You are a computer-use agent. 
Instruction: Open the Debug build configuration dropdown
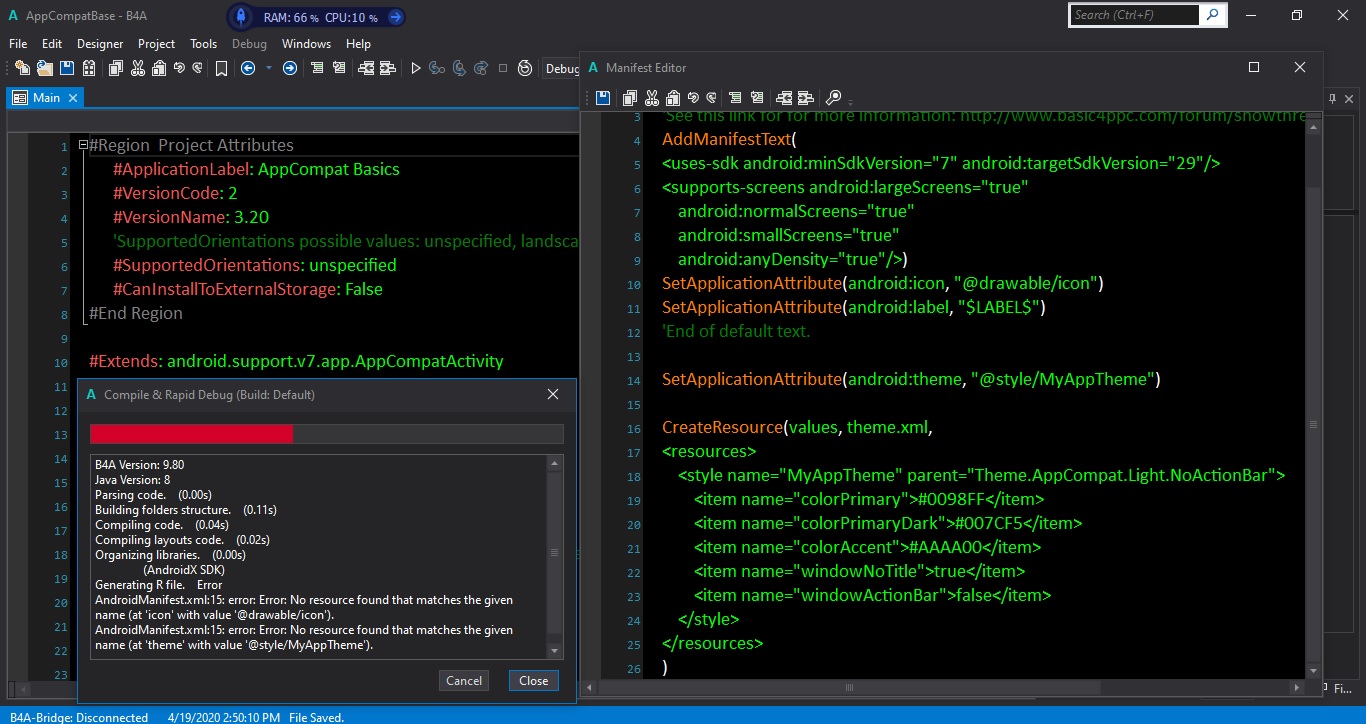pyautogui.click(x=561, y=69)
